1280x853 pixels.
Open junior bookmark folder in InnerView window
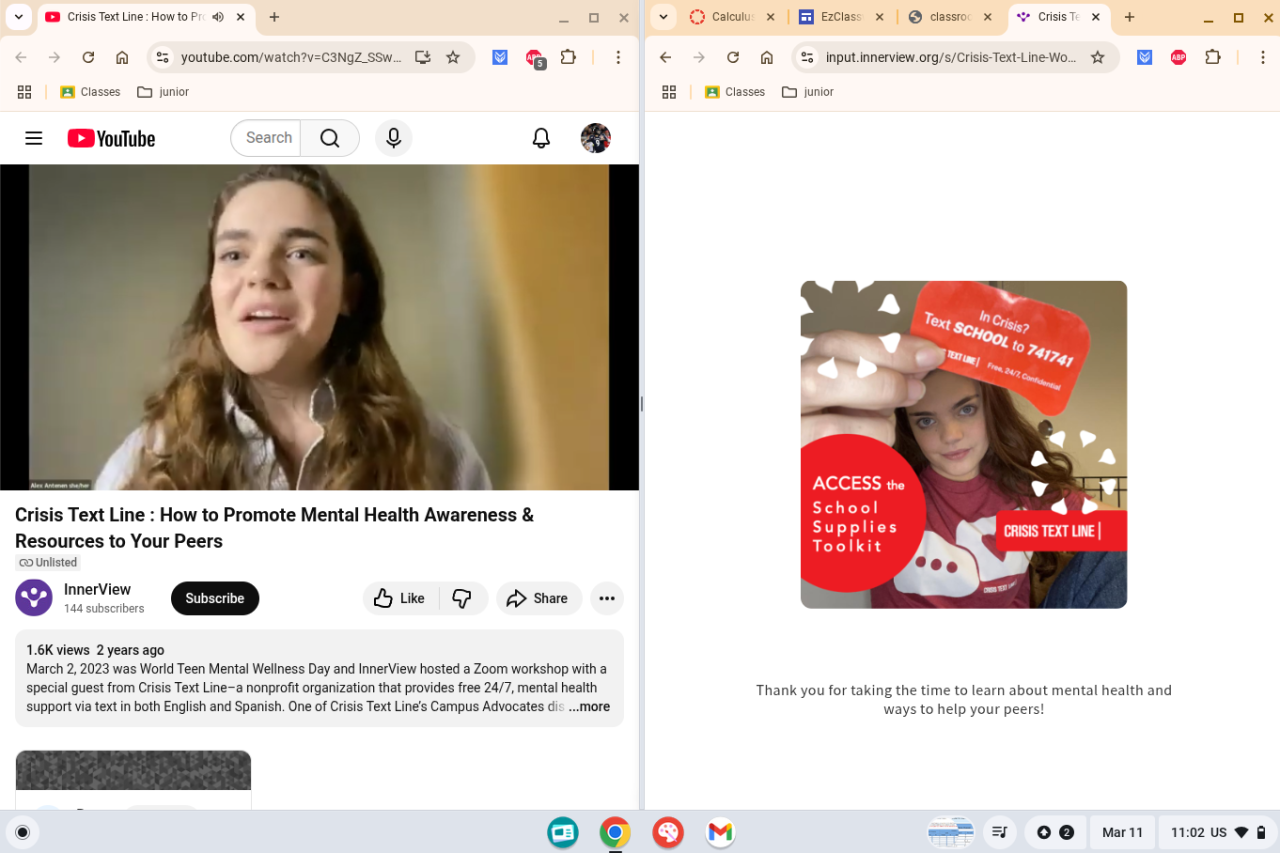click(x=808, y=92)
